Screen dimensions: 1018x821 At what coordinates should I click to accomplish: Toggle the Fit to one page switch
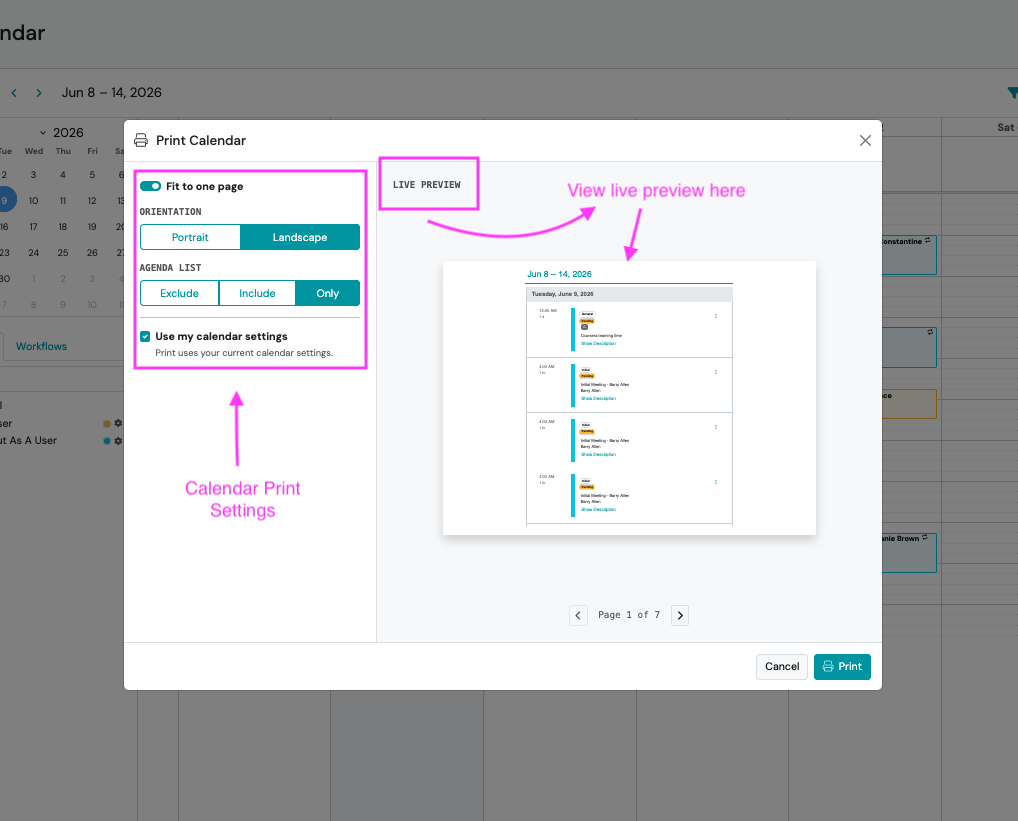tap(151, 186)
